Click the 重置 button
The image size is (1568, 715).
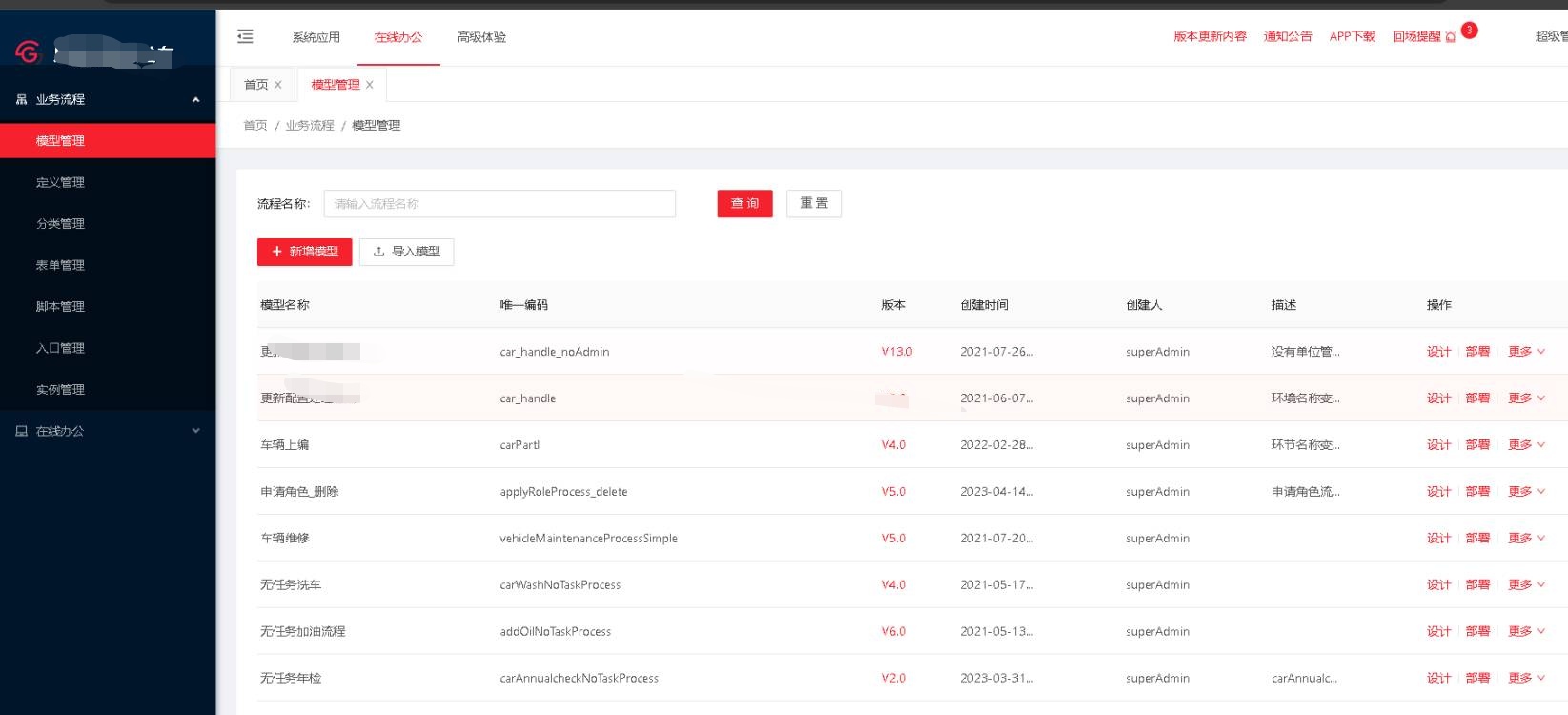pos(814,203)
